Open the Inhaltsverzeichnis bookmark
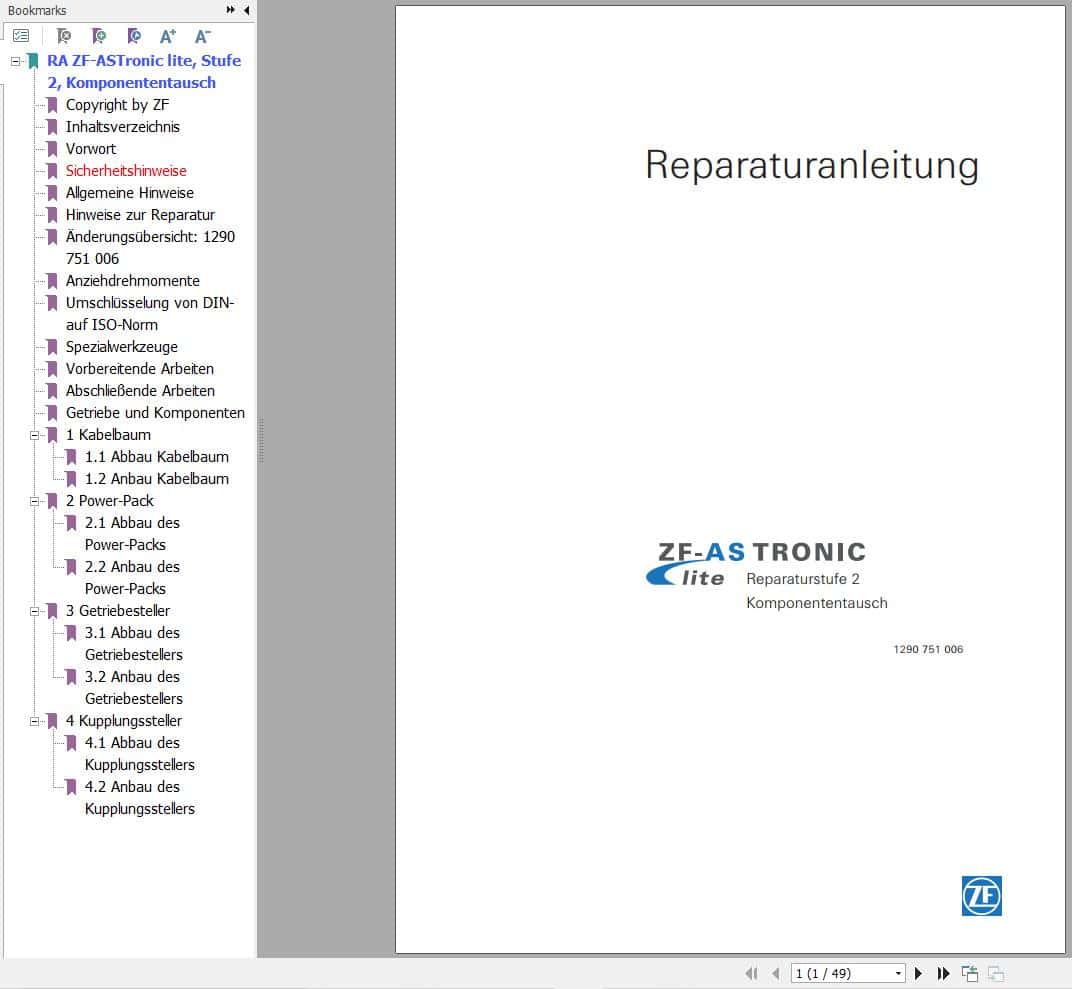This screenshot has width=1072, height=989. point(122,126)
